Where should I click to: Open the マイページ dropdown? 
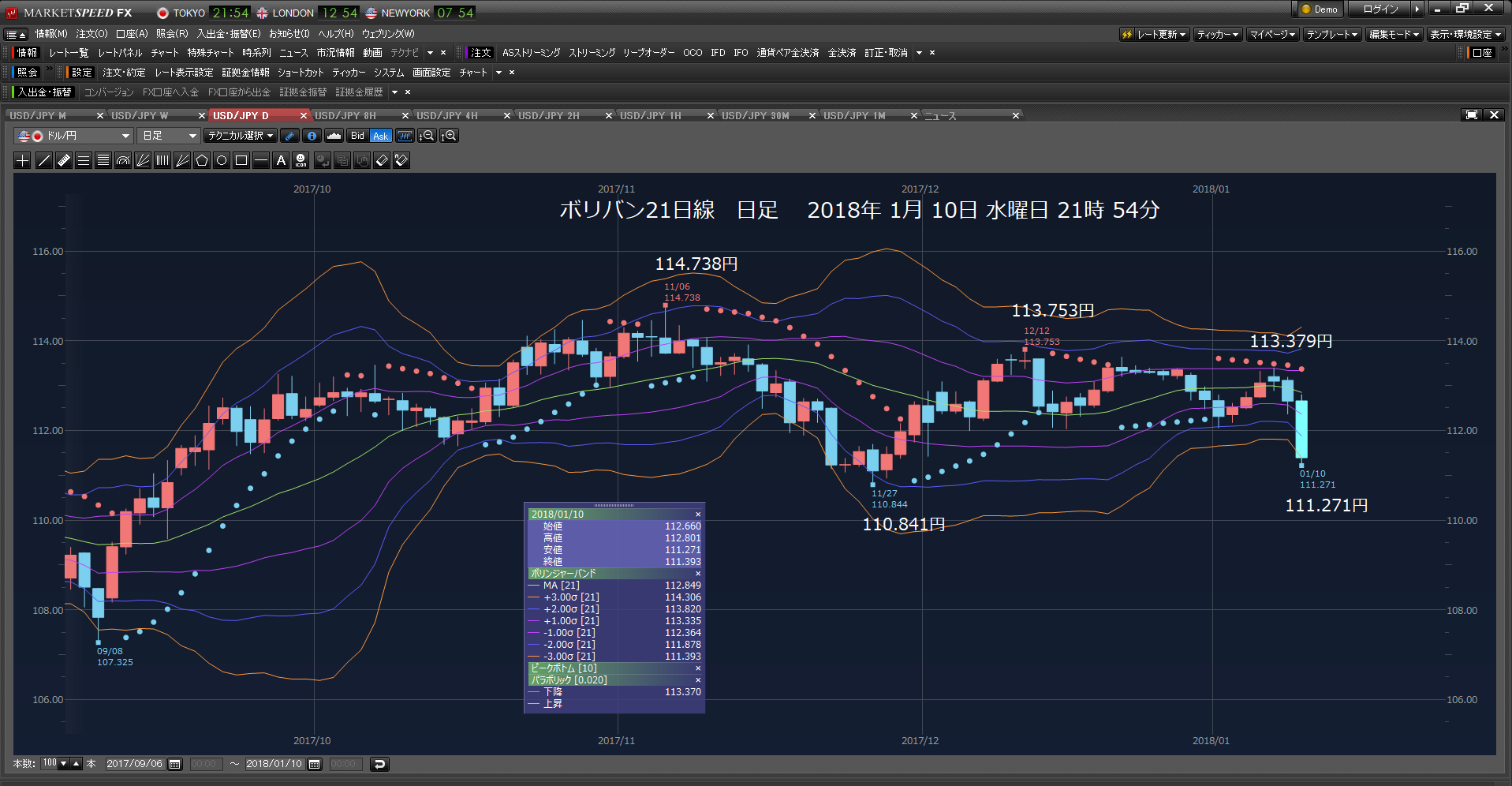pos(1273,35)
